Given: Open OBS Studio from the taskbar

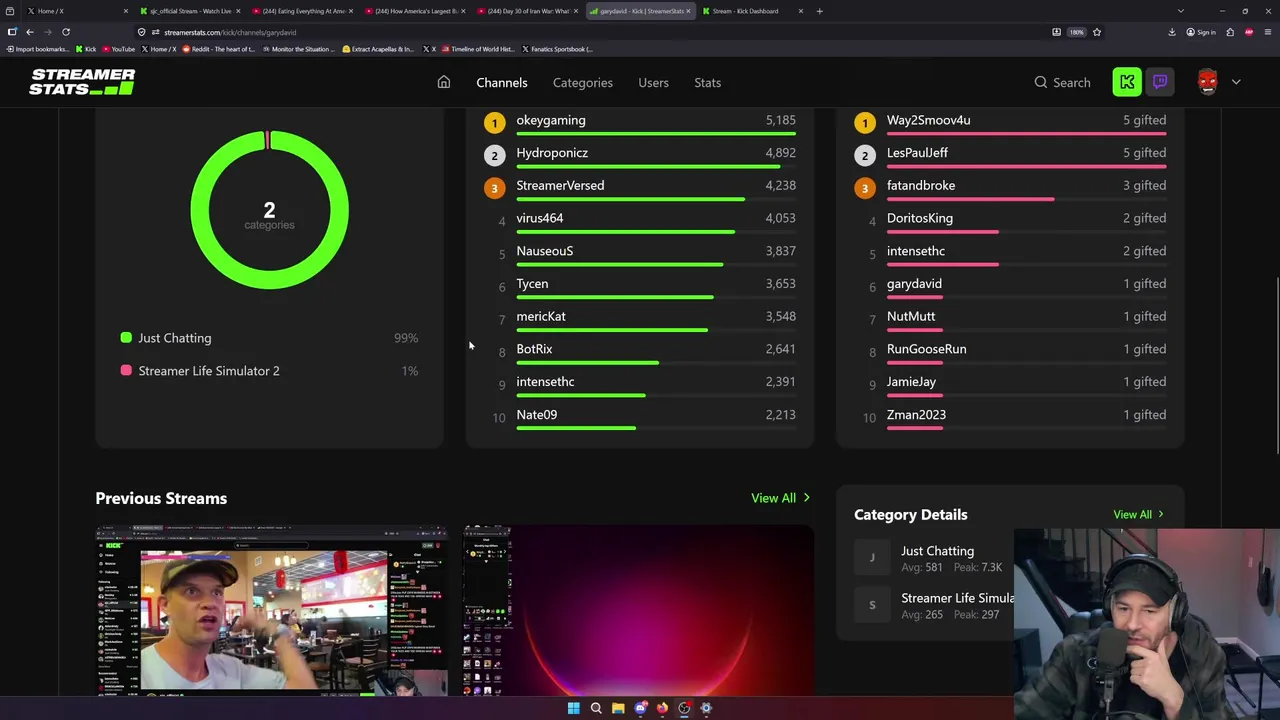Looking at the screenshot, I should click(x=684, y=708).
